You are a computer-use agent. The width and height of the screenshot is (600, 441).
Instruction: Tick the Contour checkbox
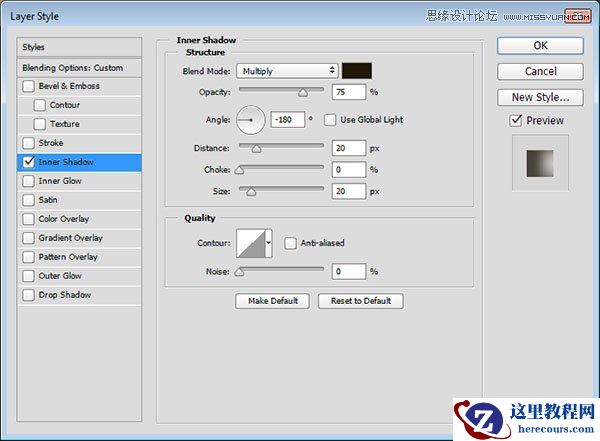(x=39, y=105)
